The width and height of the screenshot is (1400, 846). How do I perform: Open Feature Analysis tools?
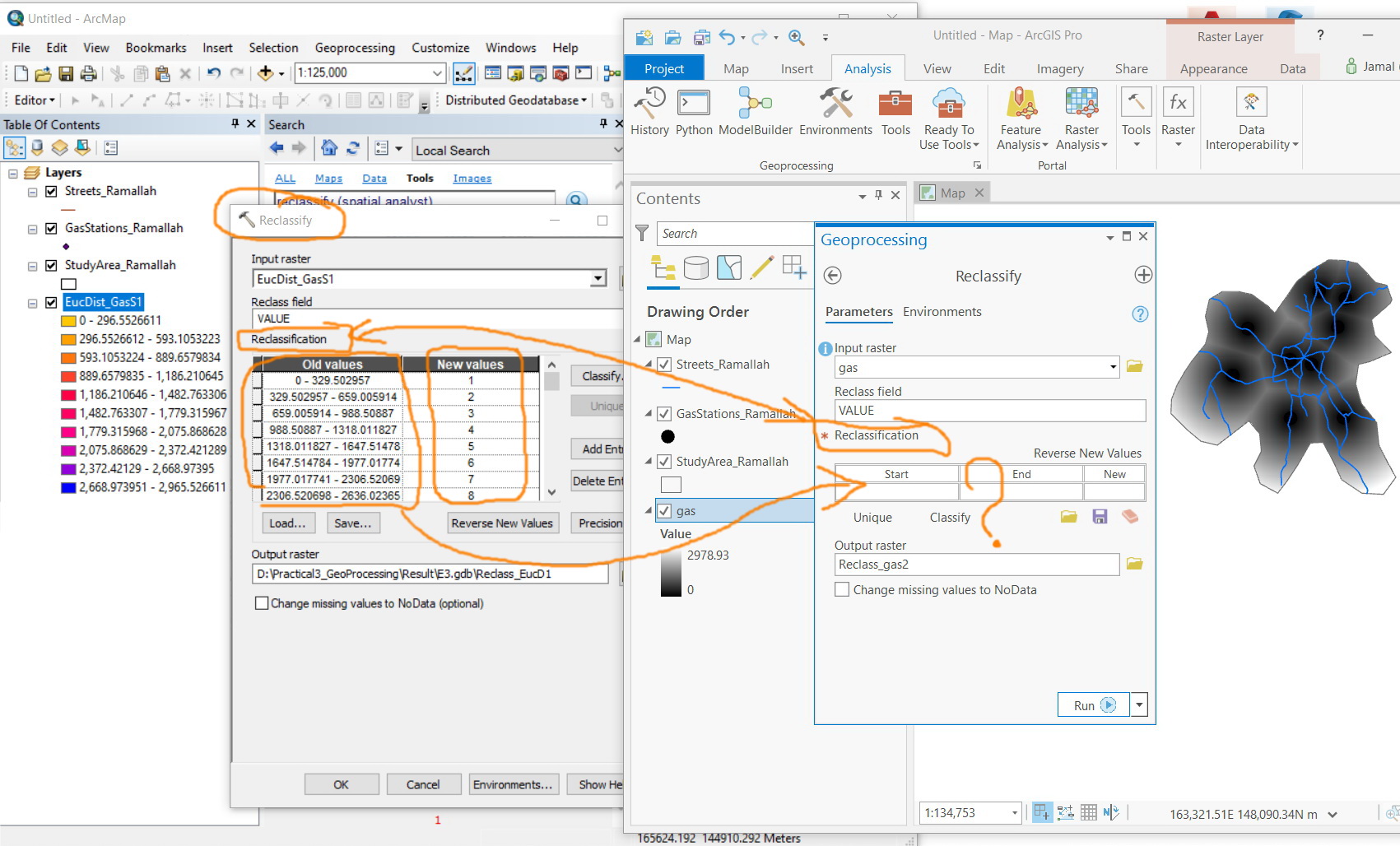point(1021,119)
